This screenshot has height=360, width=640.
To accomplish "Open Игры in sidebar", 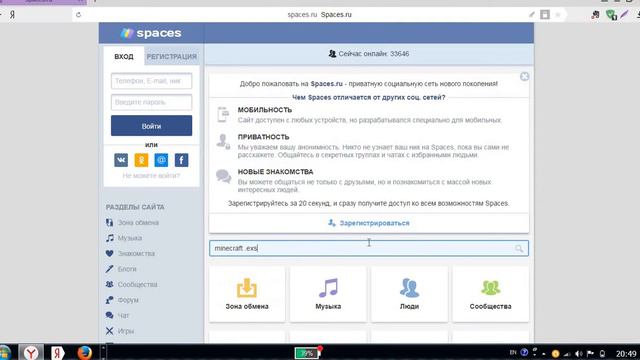I will [125, 331].
